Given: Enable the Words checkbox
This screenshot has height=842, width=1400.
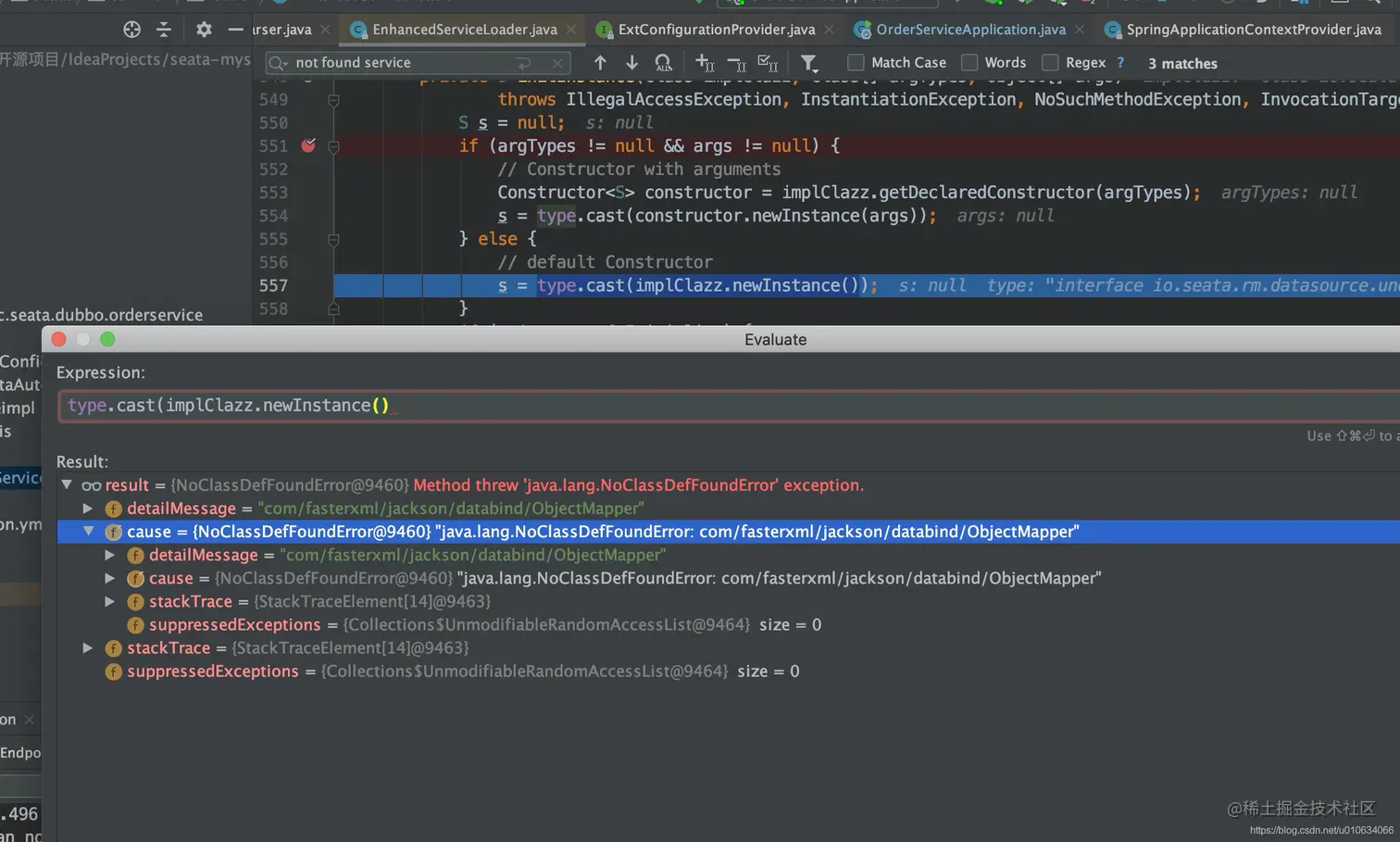Looking at the screenshot, I should coord(969,62).
